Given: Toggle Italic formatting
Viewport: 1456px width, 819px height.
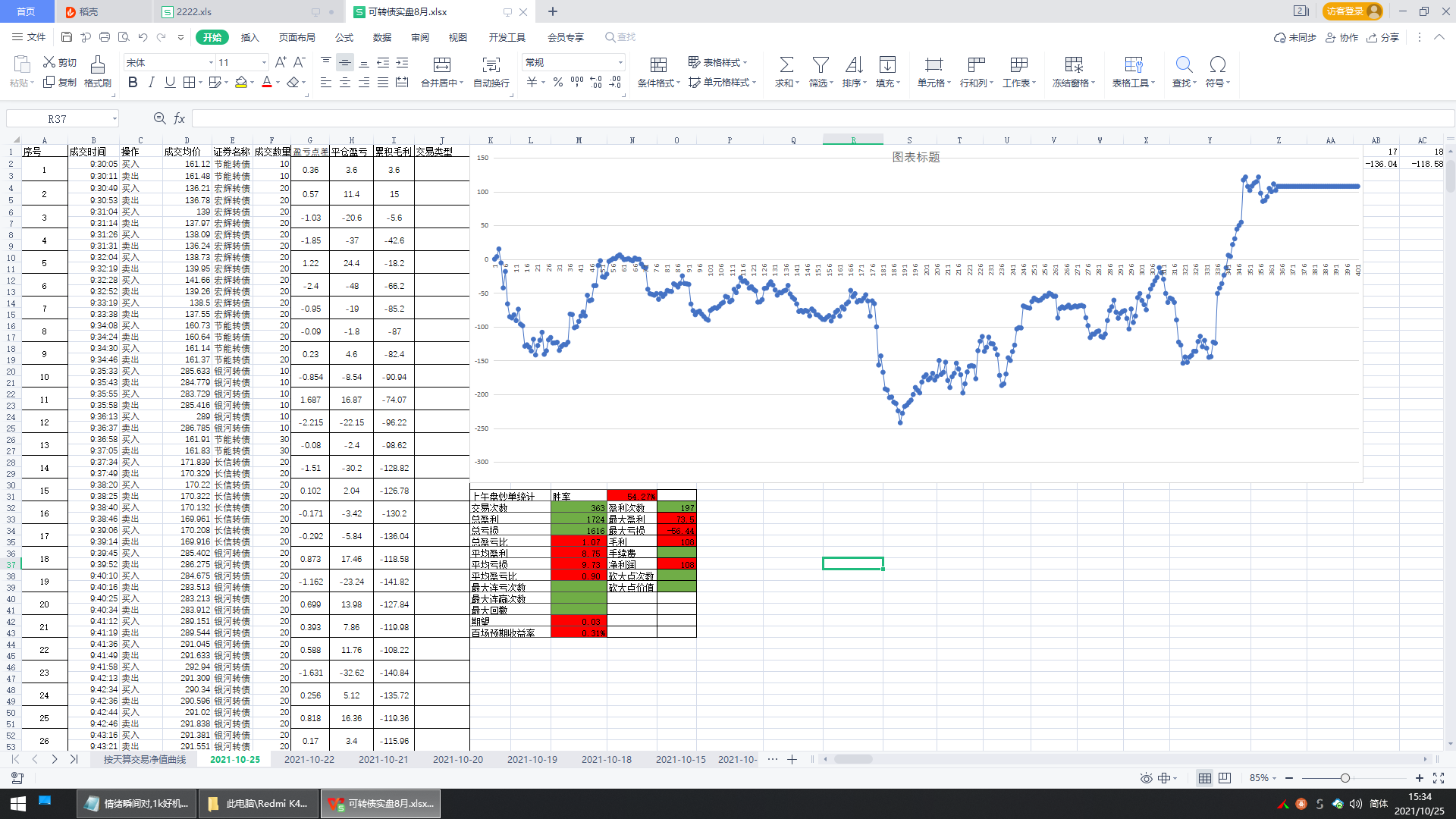Looking at the screenshot, I should pos(152,82).
